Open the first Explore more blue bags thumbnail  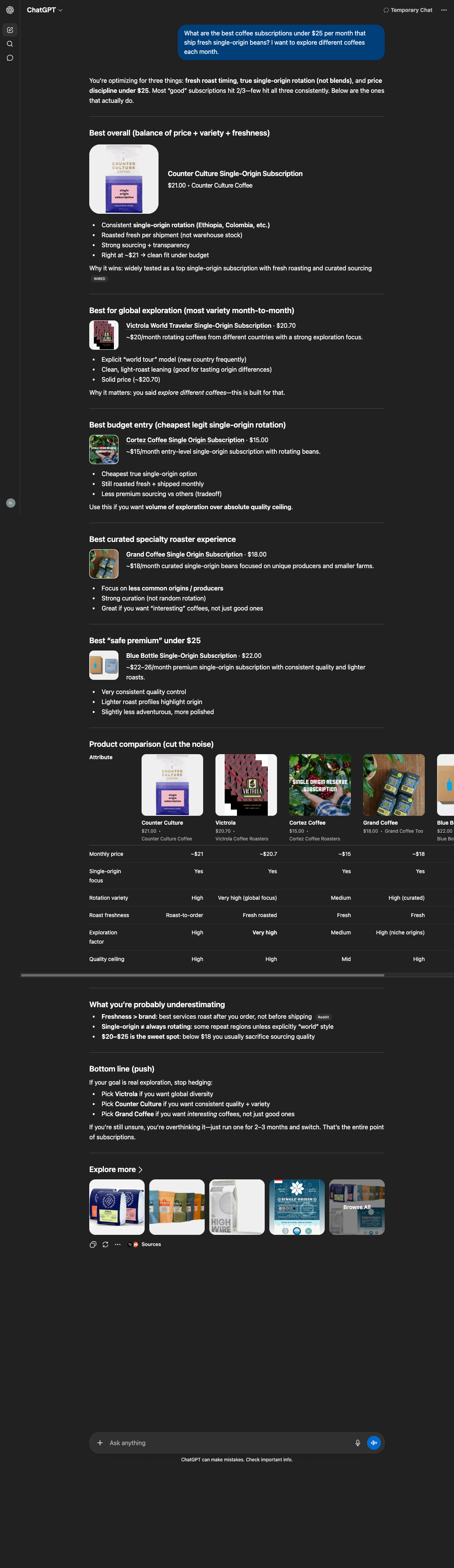(x=117, y=1207)
